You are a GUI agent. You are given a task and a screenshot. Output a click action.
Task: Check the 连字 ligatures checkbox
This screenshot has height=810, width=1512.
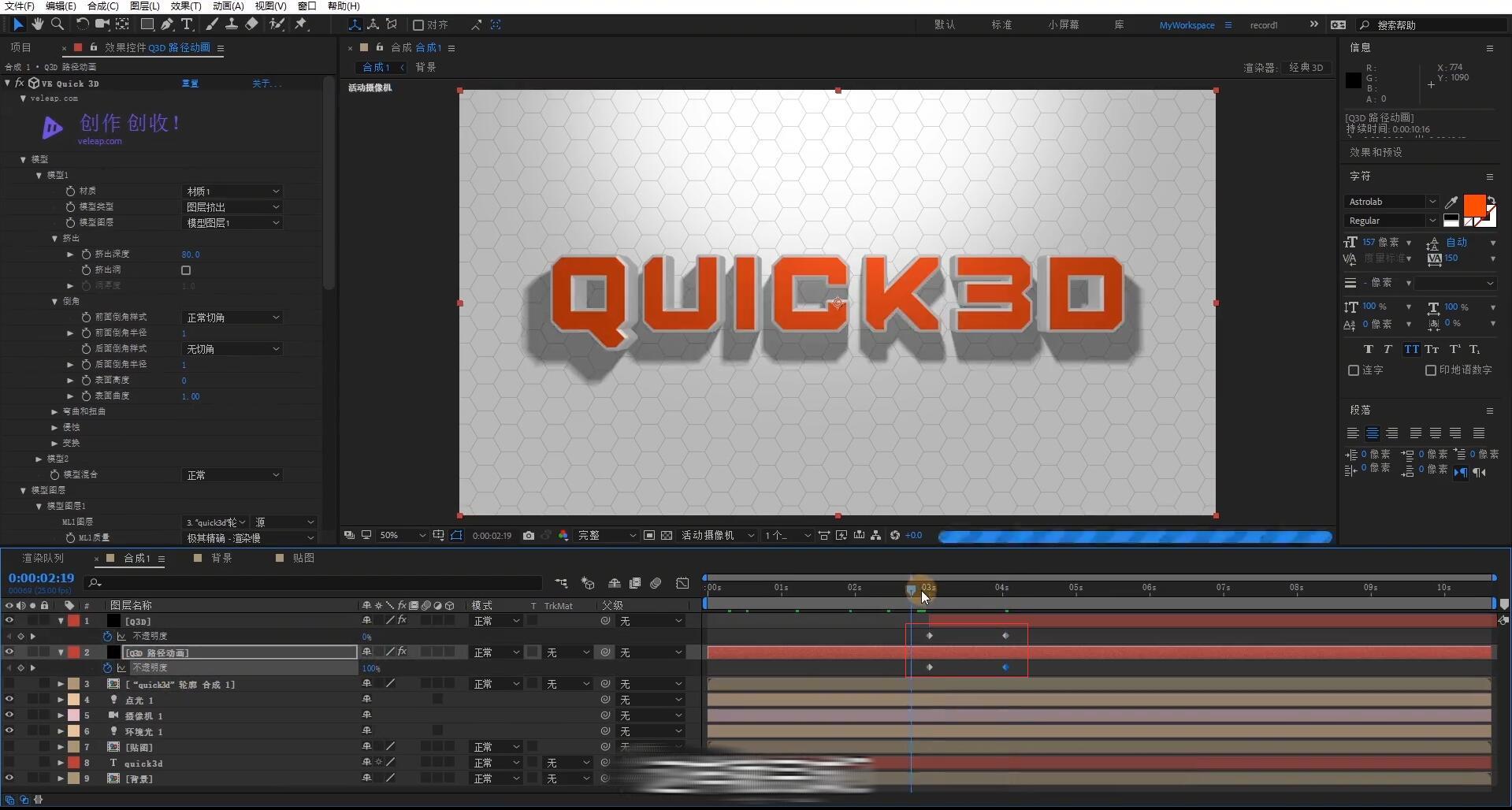[1354, 370]
